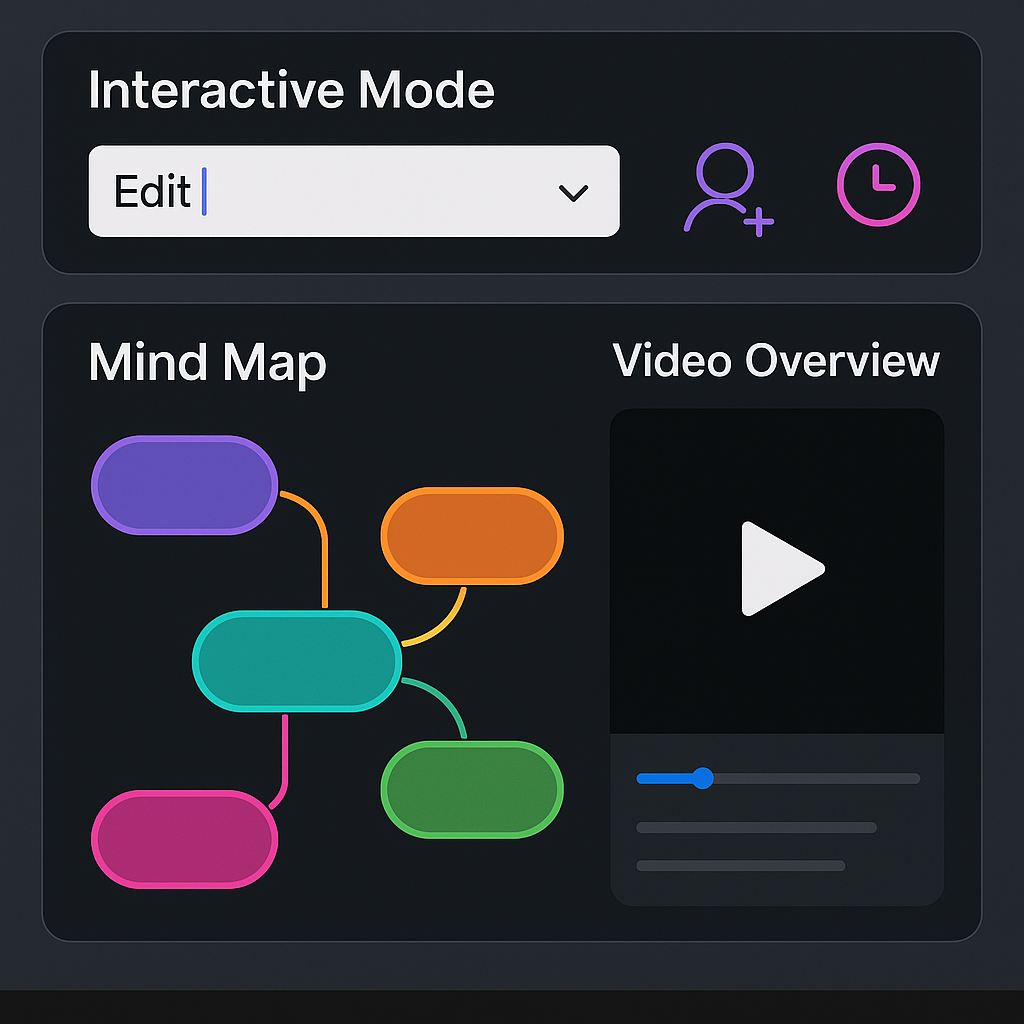Select the green mind map node
The width and height of the screenshot is (1024, 1024).
[x=472, y=790]
